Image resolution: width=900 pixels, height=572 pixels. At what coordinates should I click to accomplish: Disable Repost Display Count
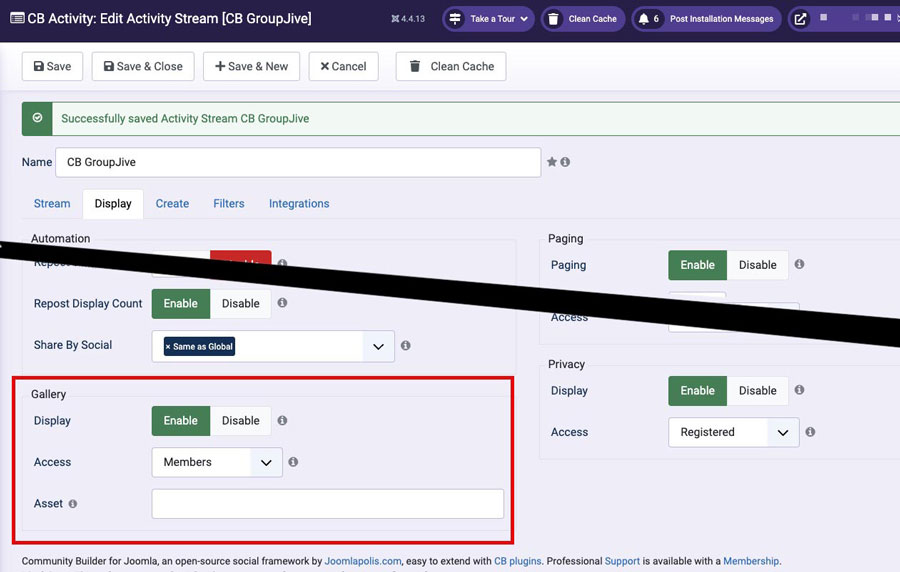[240, 304]
